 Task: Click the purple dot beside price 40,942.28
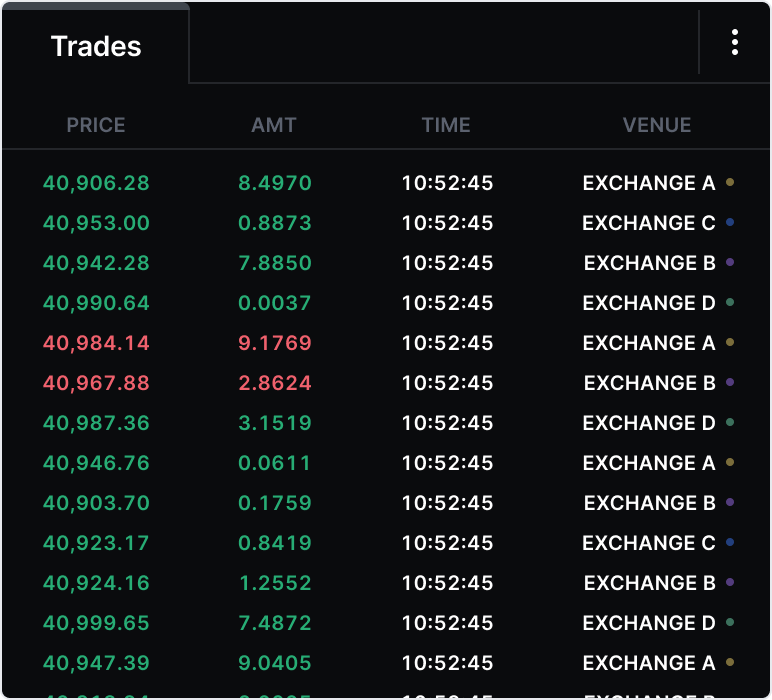(731, 263)
